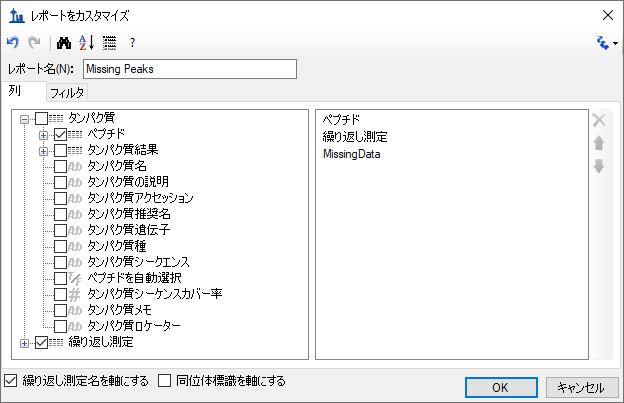Select the タンパク質の説明 tree label
Viewport: 624px width, 403px height.
click(x=128, y=182)
